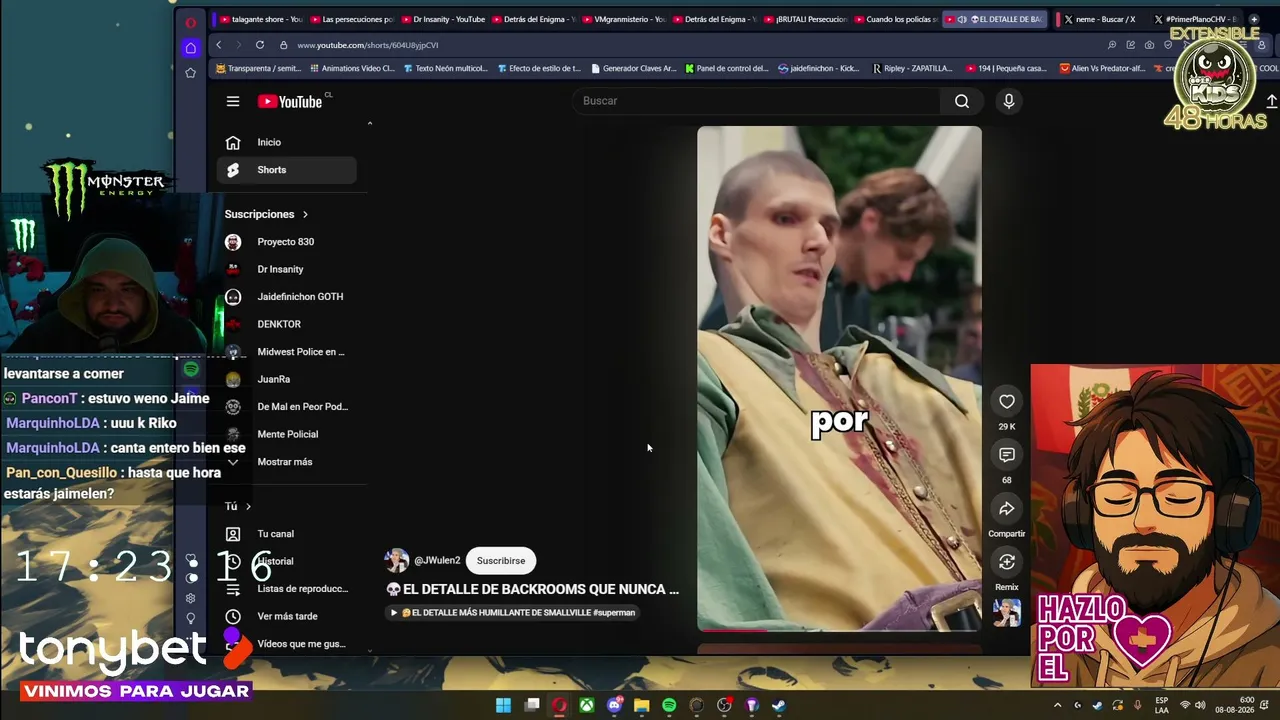The width and height of the screenshot is (1280, 720).
Task: Open a new browser tab with plus
Action: click(1254, 19)
